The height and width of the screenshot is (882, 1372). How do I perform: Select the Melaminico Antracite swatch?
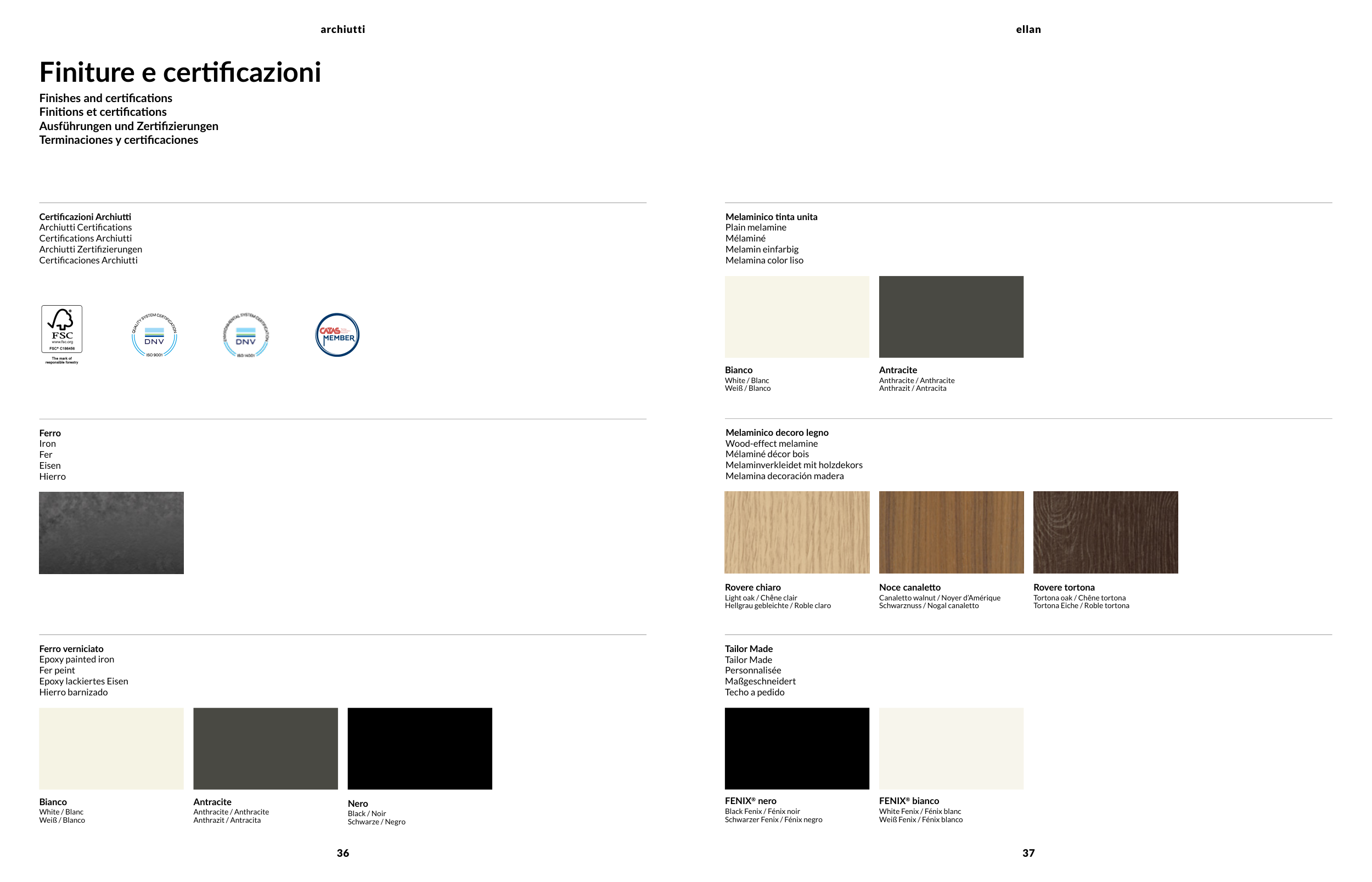[x=951, y=317]
